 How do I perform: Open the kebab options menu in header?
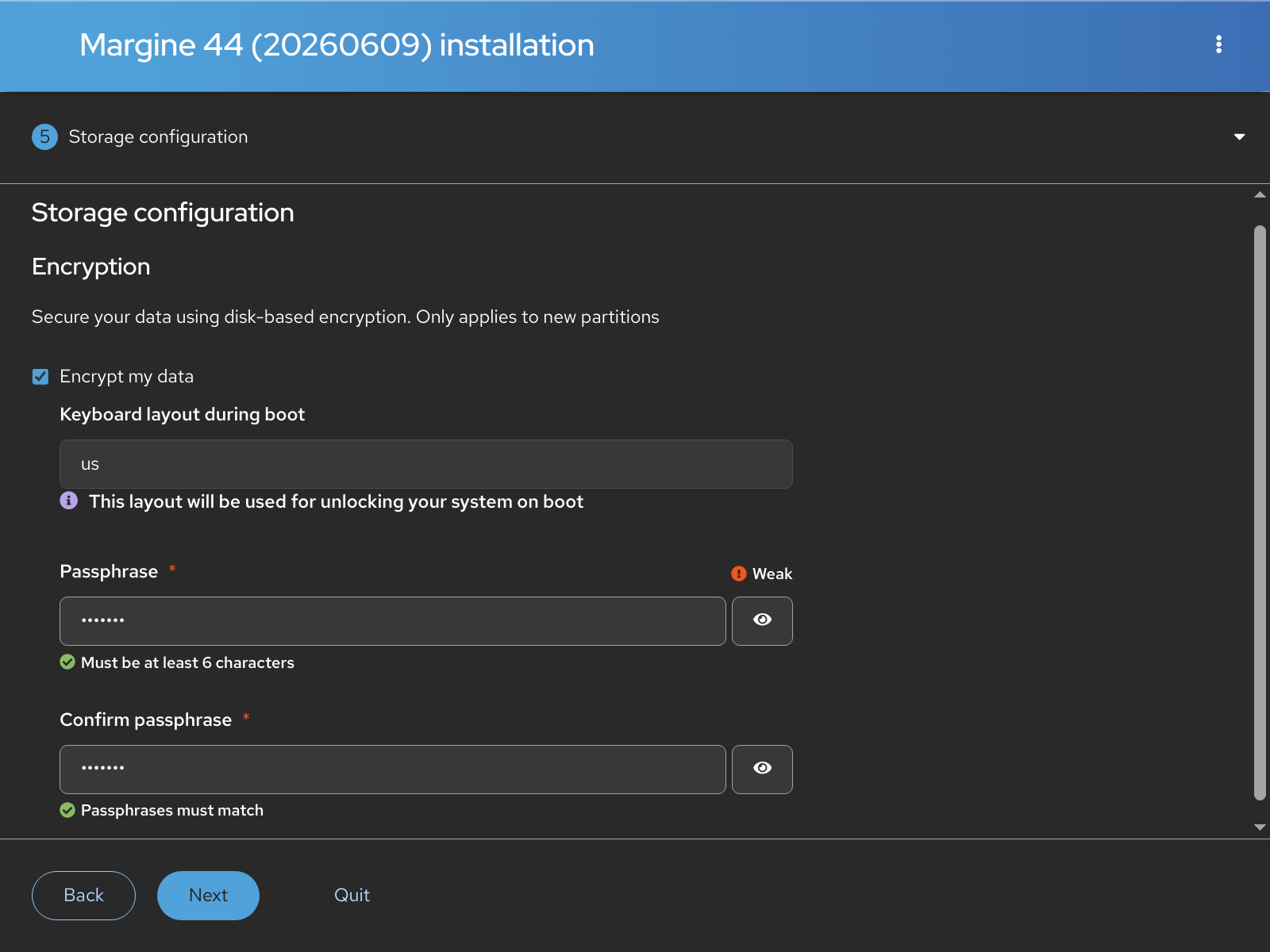[x=1218, y=44]
